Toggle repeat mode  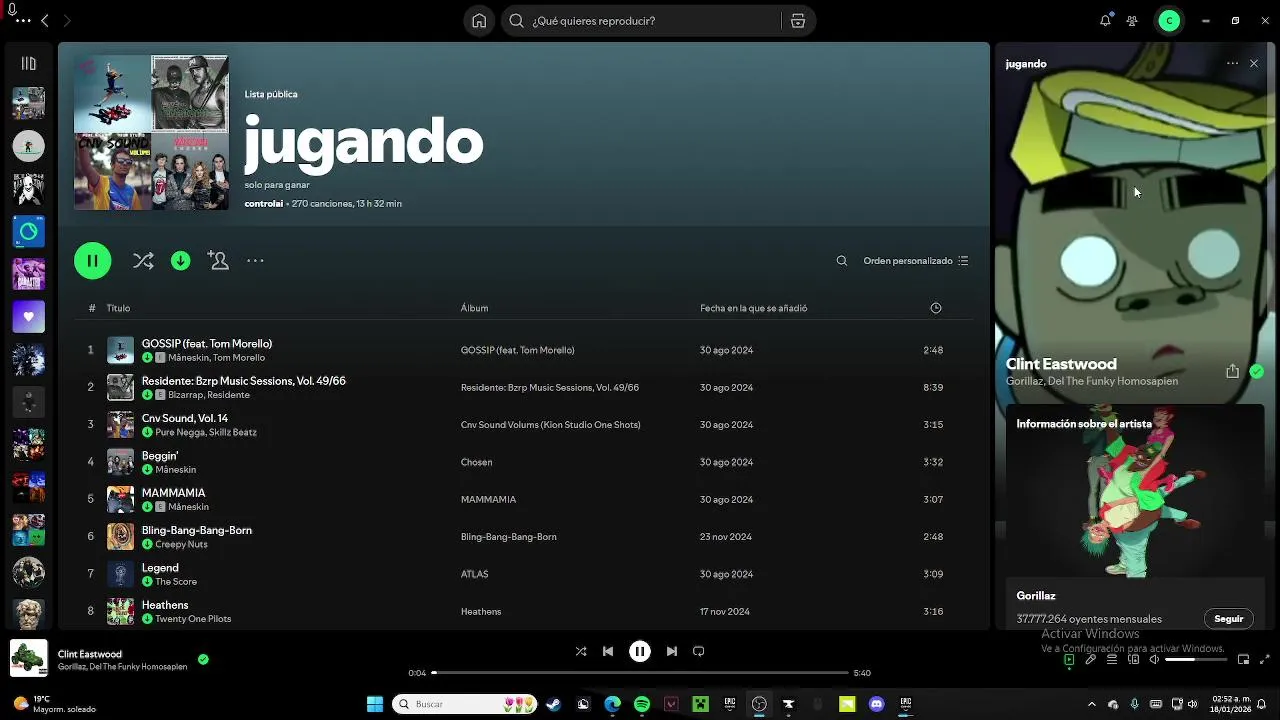point(699,651)
